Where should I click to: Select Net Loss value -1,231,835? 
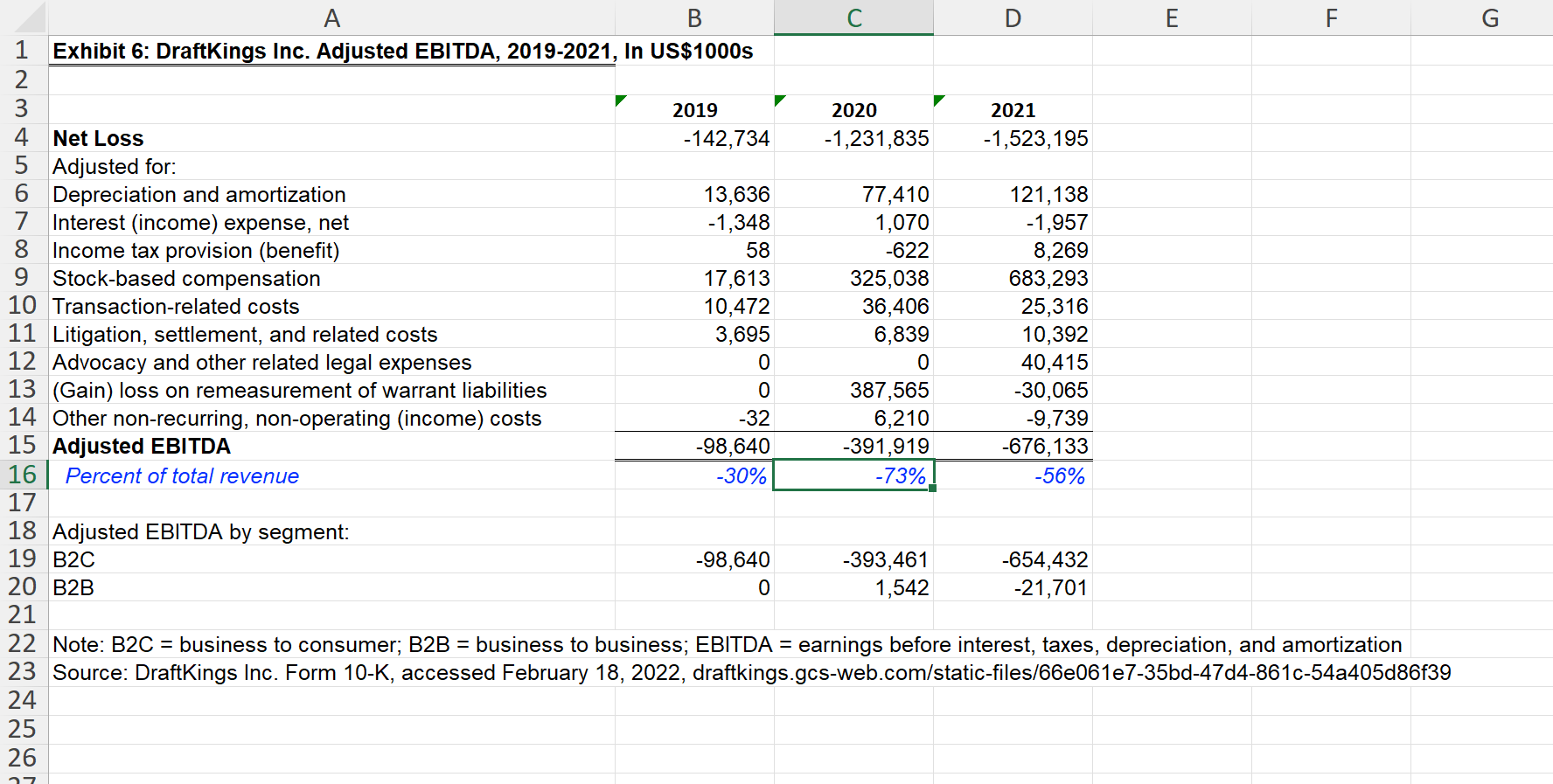[853, 138]
